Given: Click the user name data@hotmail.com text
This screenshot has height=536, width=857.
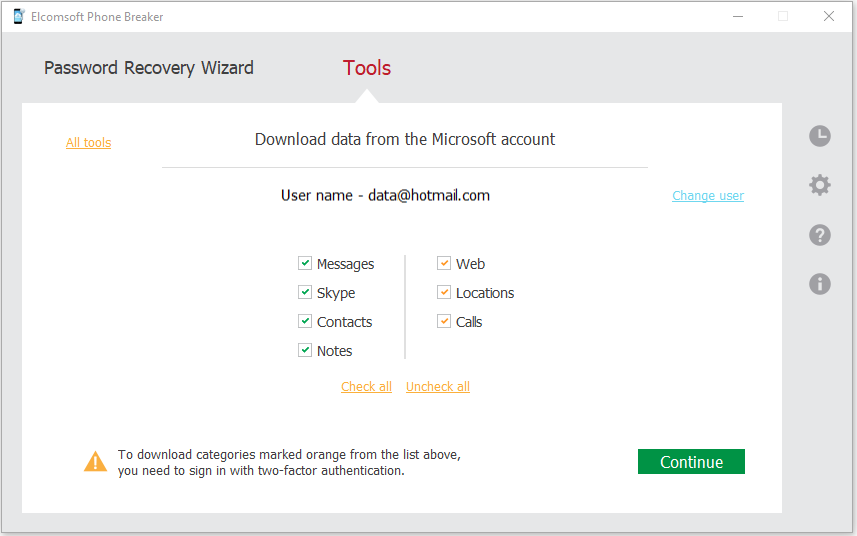Looking at the screenshot, I should pos(385,196).
